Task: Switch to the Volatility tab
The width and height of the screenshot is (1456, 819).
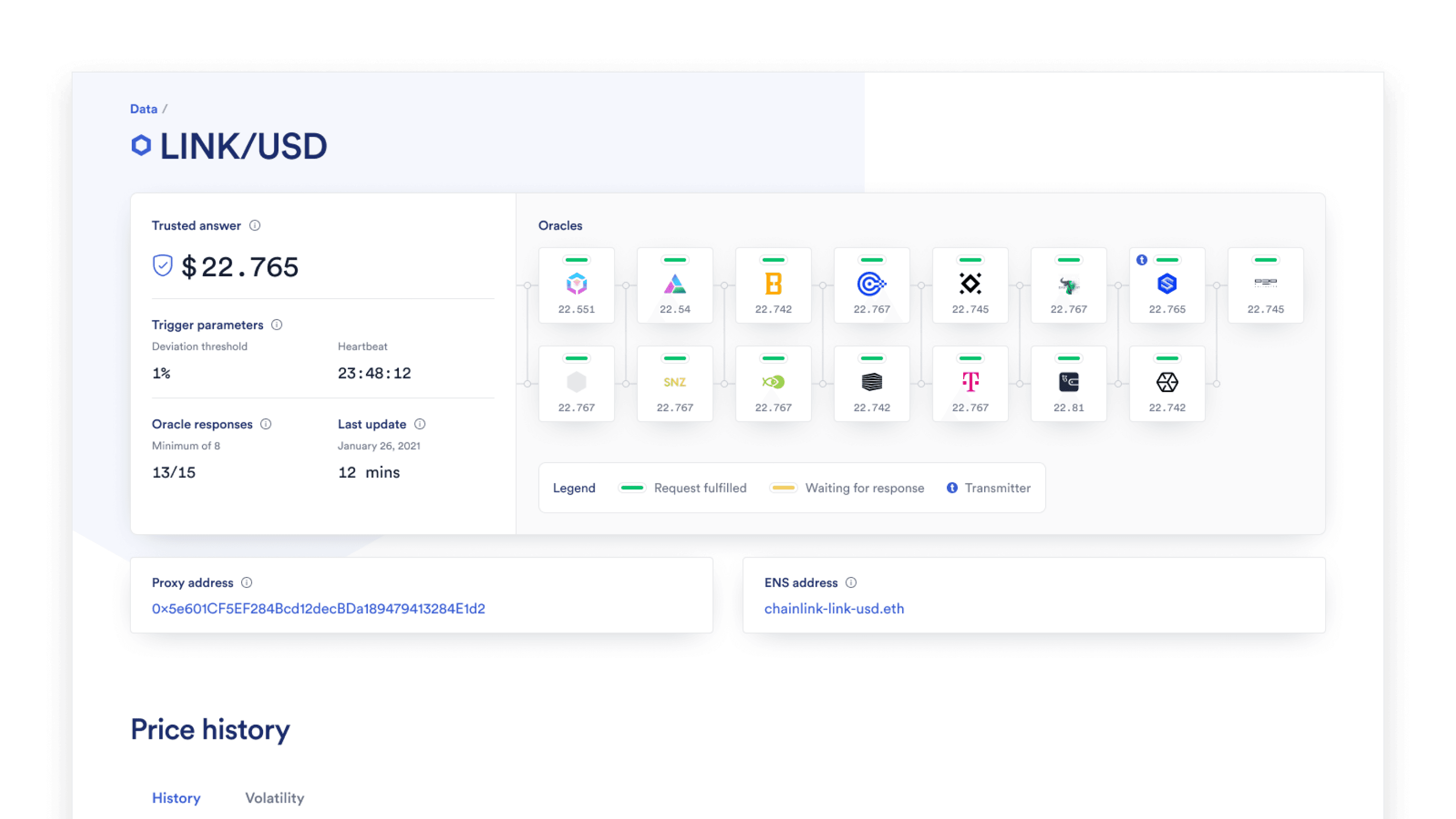Action: click(274, 798)
